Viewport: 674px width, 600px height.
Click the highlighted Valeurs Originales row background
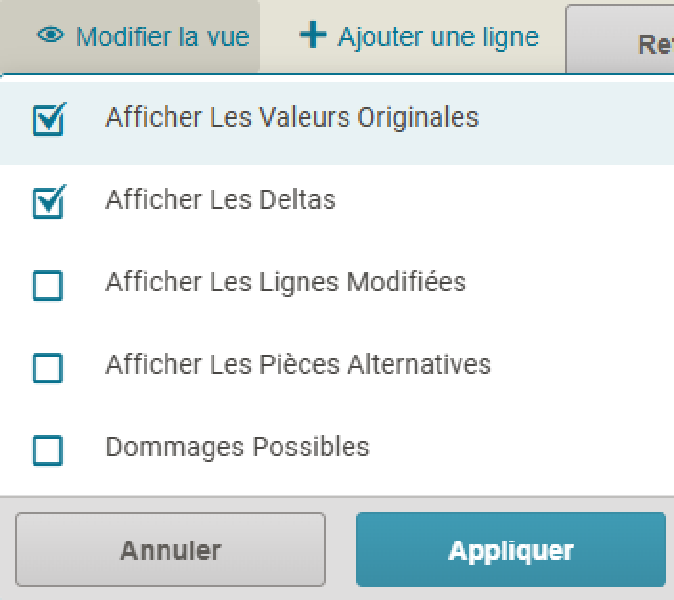(x=580, y=122)
